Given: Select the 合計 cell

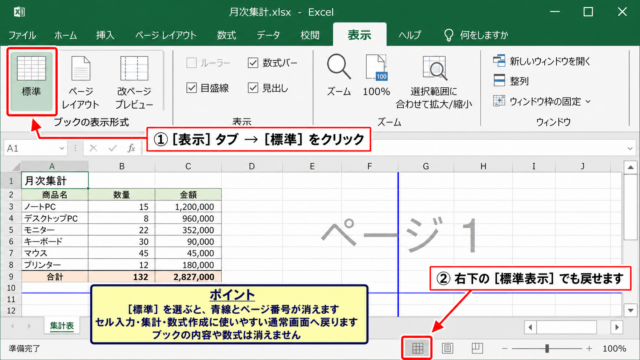Looking at the screenshot, I should (55, 277).
